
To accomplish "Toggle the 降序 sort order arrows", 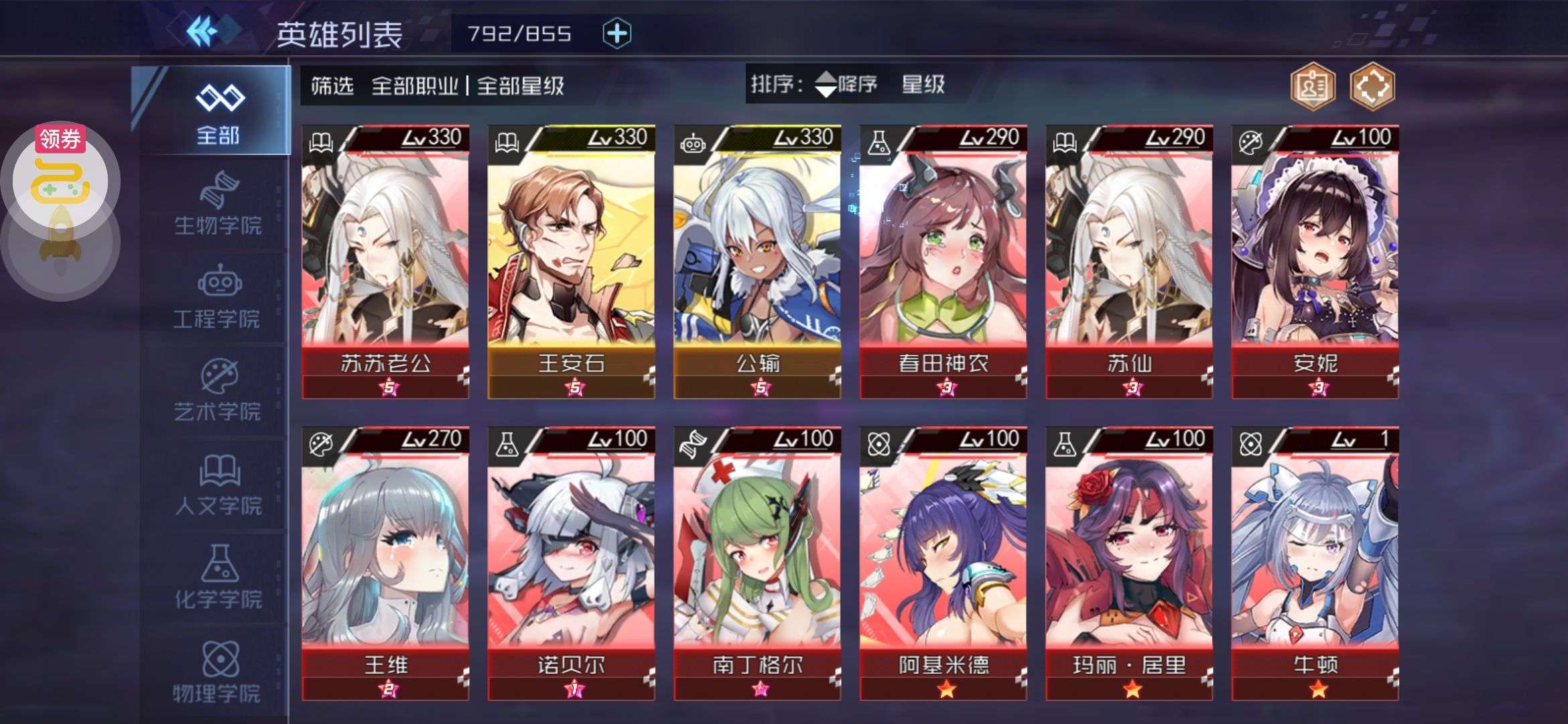I will (846, 84).
